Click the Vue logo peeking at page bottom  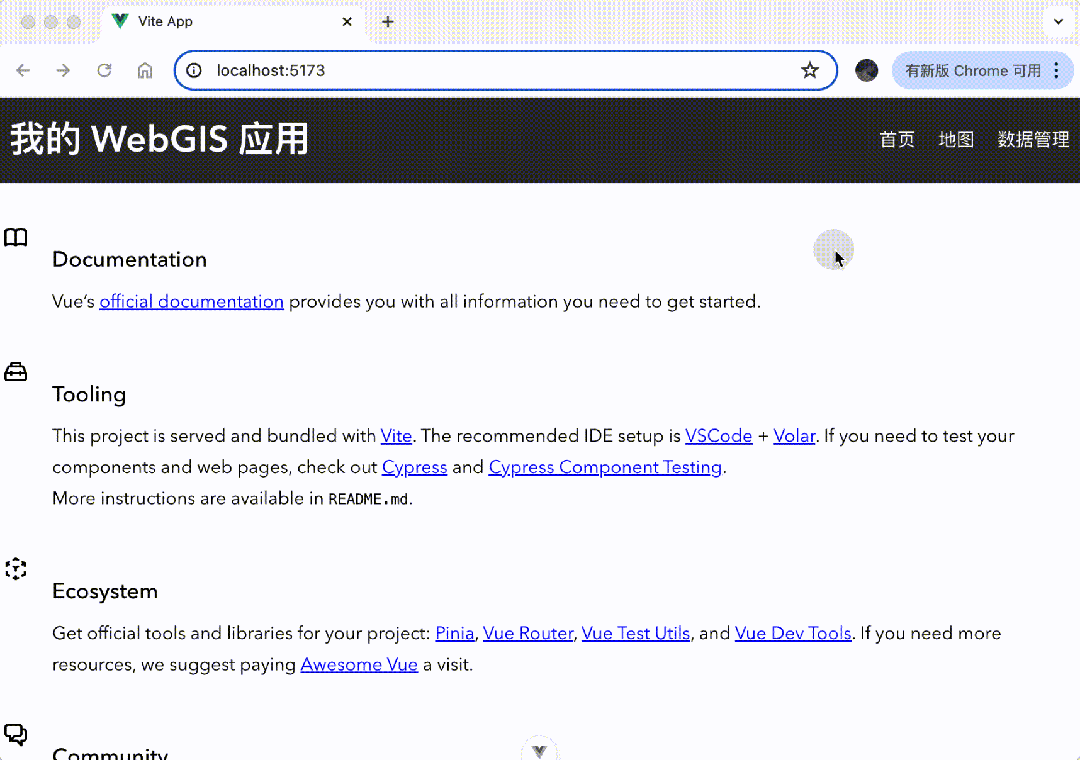[x=539, y=750]
